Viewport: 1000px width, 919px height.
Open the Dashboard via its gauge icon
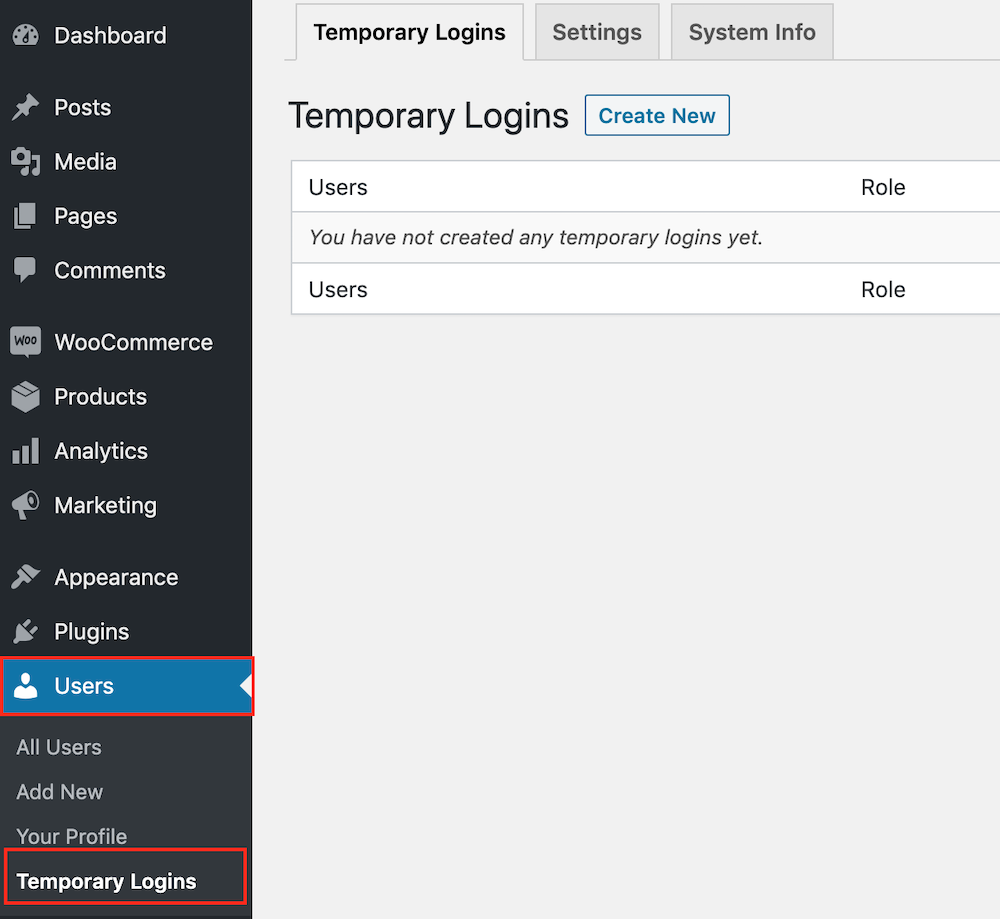pos(25,35)
